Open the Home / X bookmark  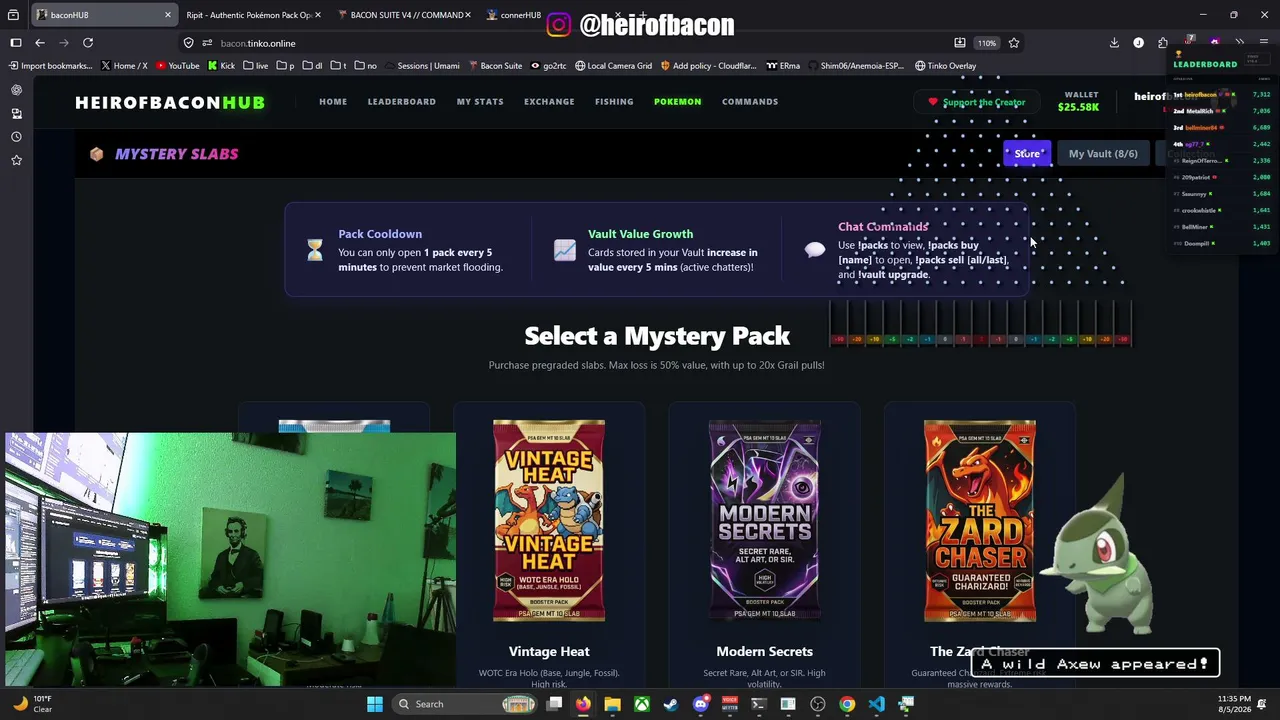tap(123, 66)
